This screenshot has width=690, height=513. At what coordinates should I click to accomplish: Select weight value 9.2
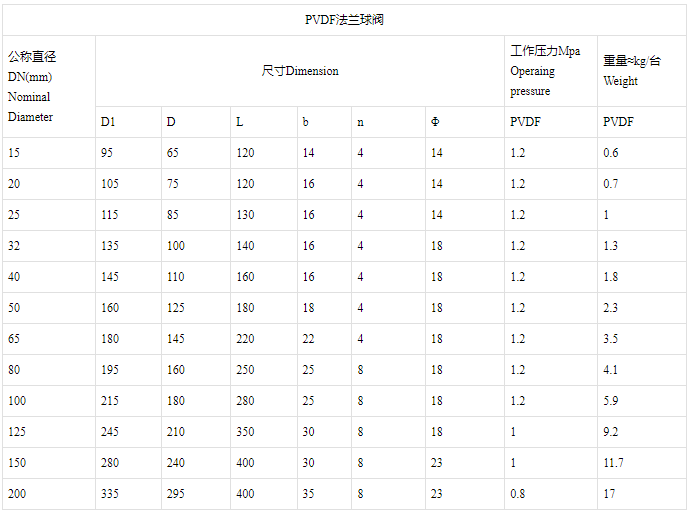point(610,432)
